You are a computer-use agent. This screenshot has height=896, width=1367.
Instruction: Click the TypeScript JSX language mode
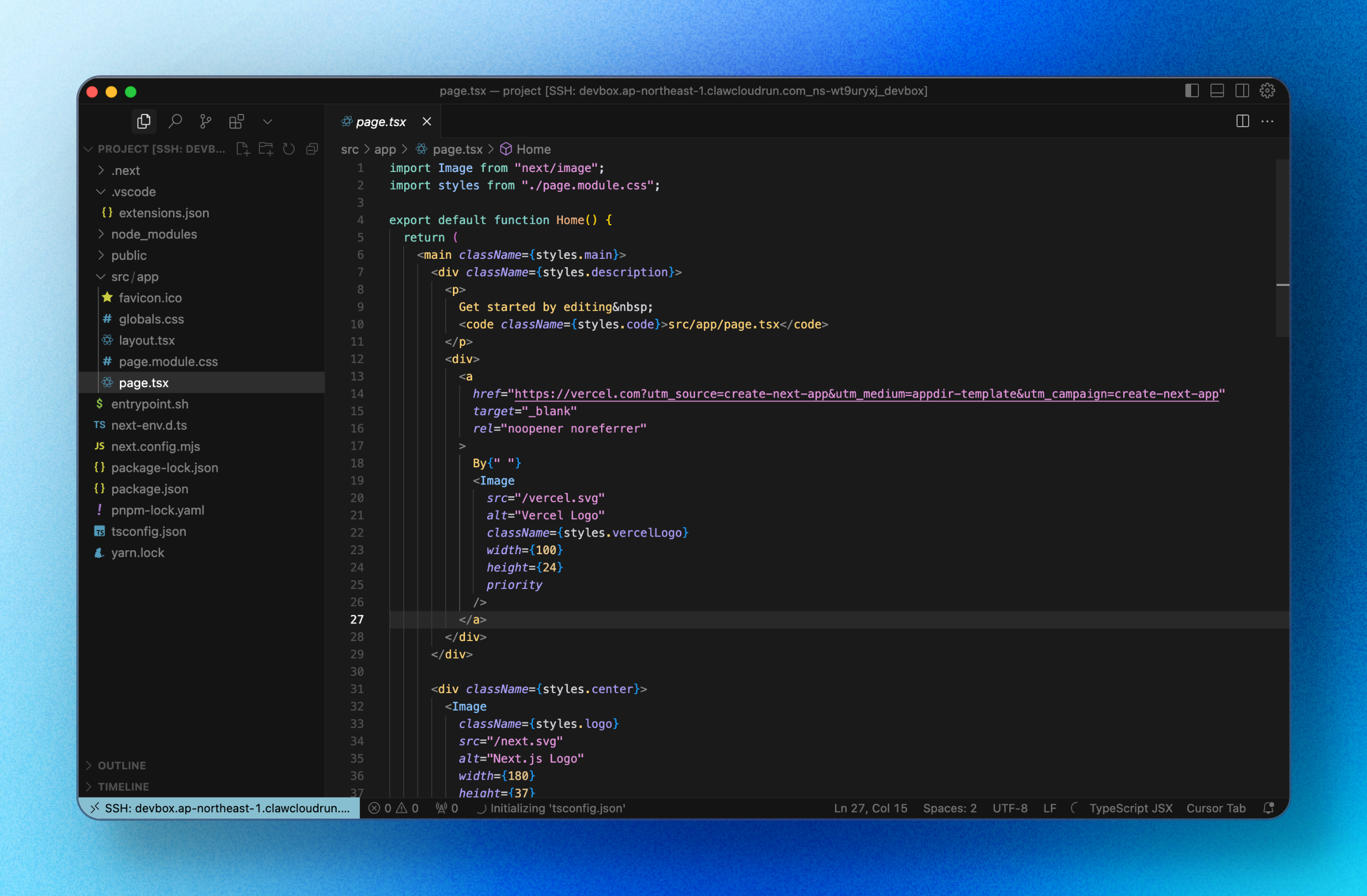[x=1130, y=808]
